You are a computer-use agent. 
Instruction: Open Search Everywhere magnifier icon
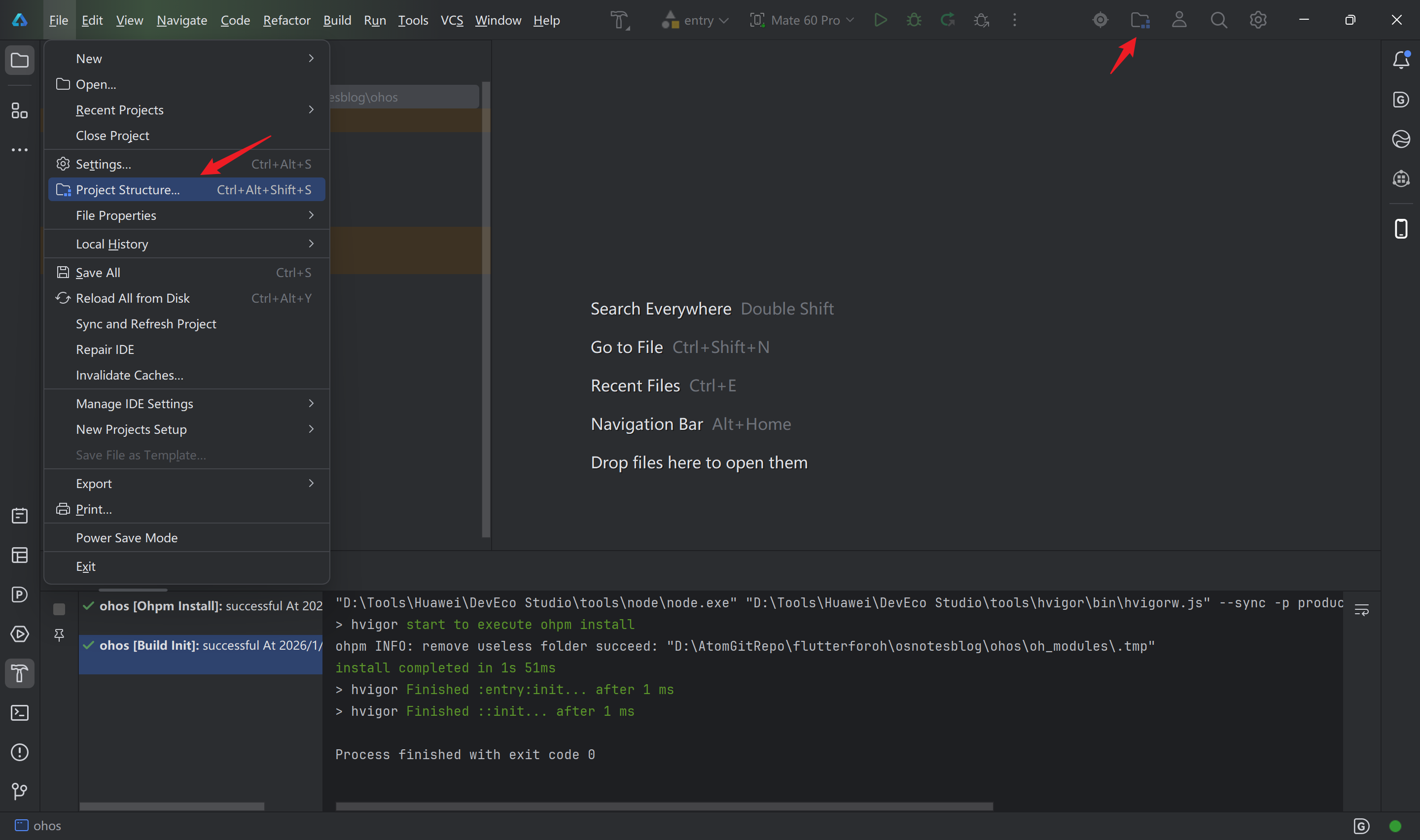click(1219, 20)
